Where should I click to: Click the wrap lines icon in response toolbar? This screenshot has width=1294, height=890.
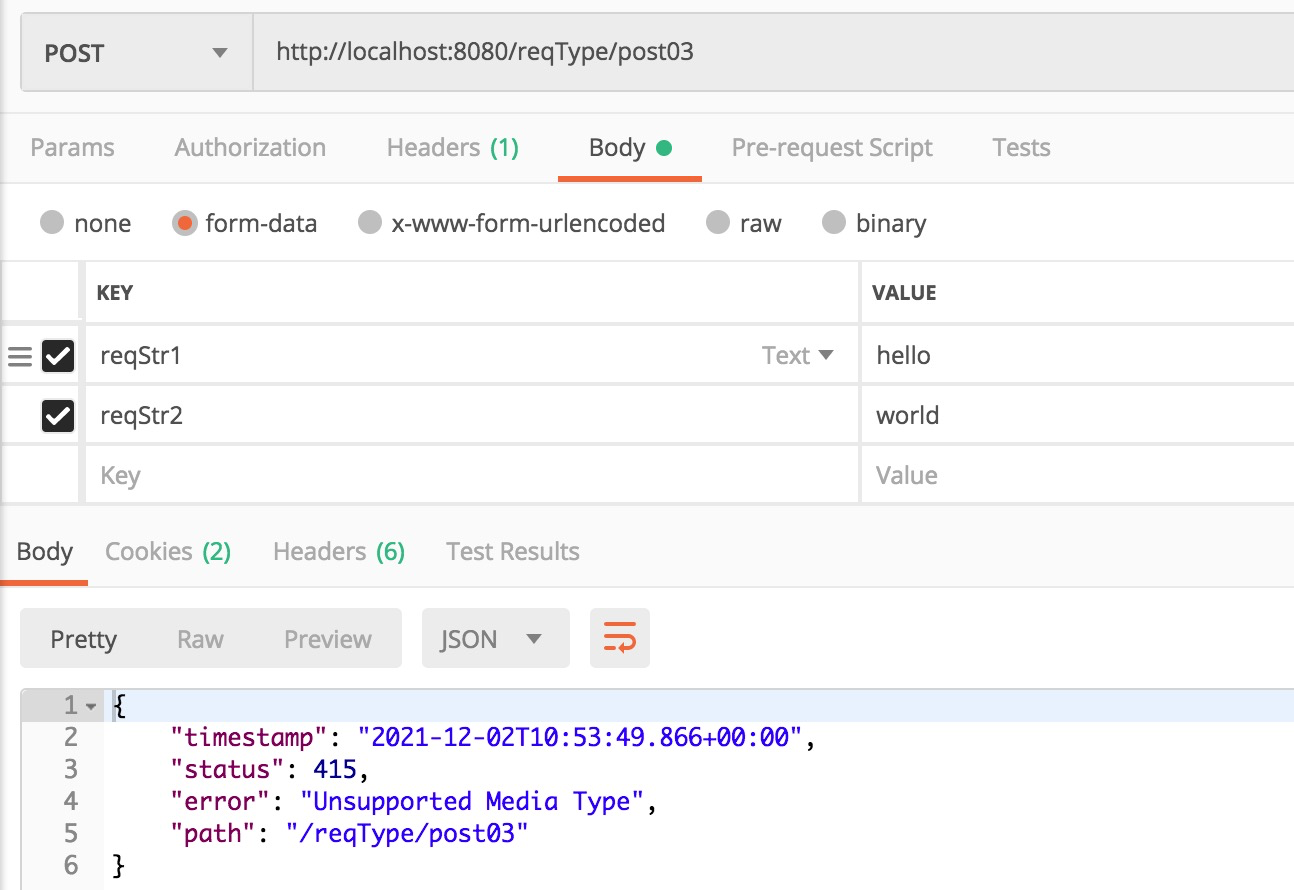point(620,638)
